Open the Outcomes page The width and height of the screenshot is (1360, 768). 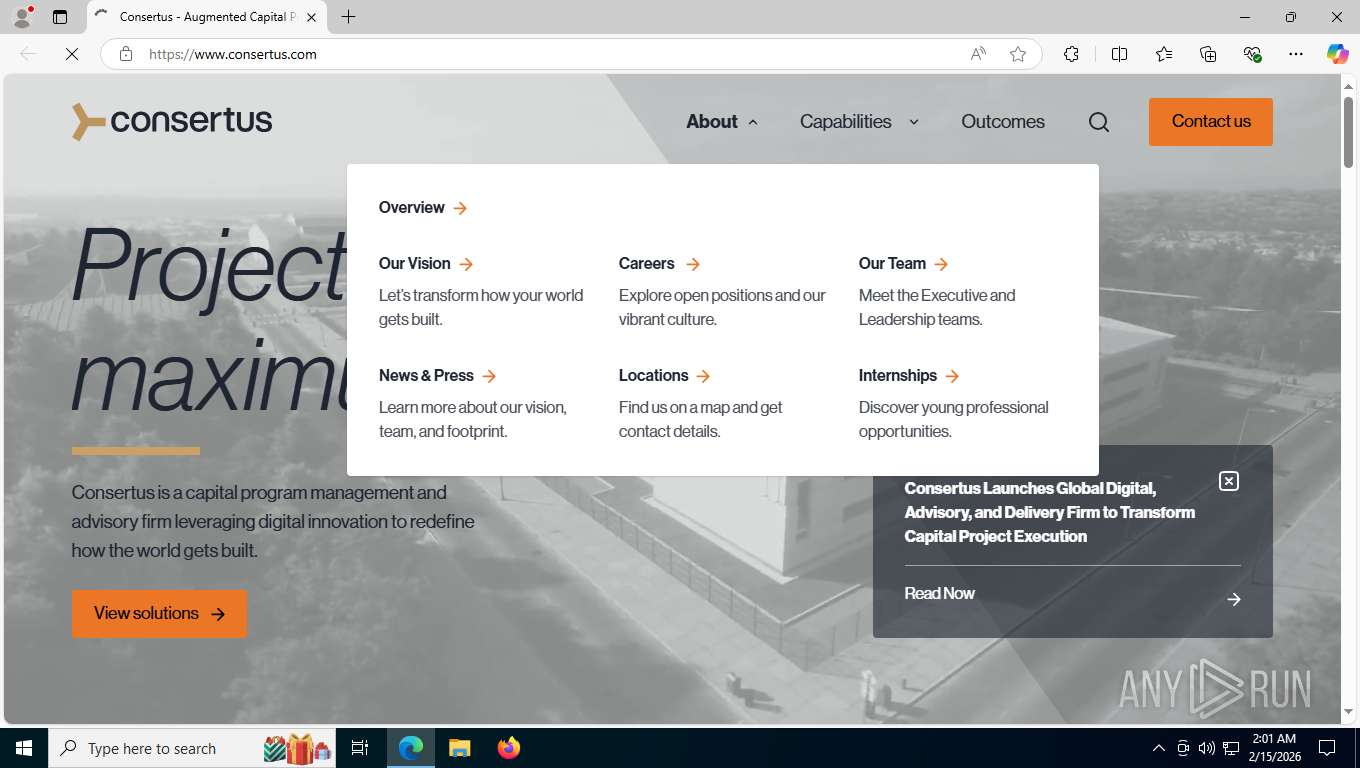tap(1003, 122)
